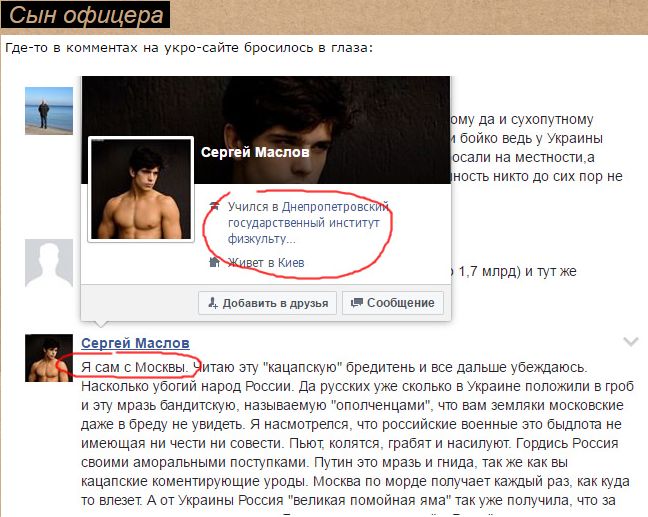
Task: Click the graduation cap education icon
Action: (214, 205)
